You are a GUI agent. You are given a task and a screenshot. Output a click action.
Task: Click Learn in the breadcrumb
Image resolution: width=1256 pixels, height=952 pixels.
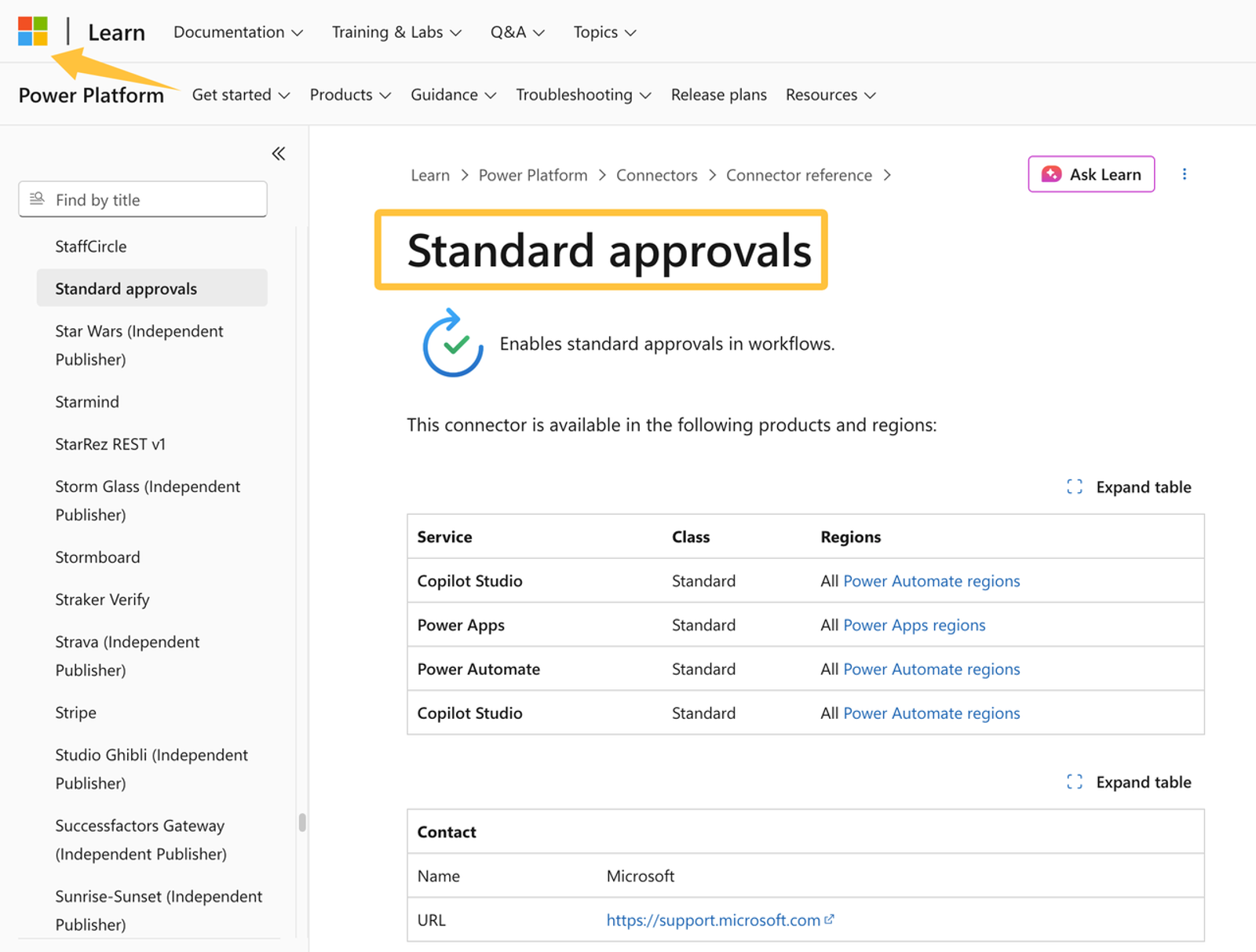[430, 175]
